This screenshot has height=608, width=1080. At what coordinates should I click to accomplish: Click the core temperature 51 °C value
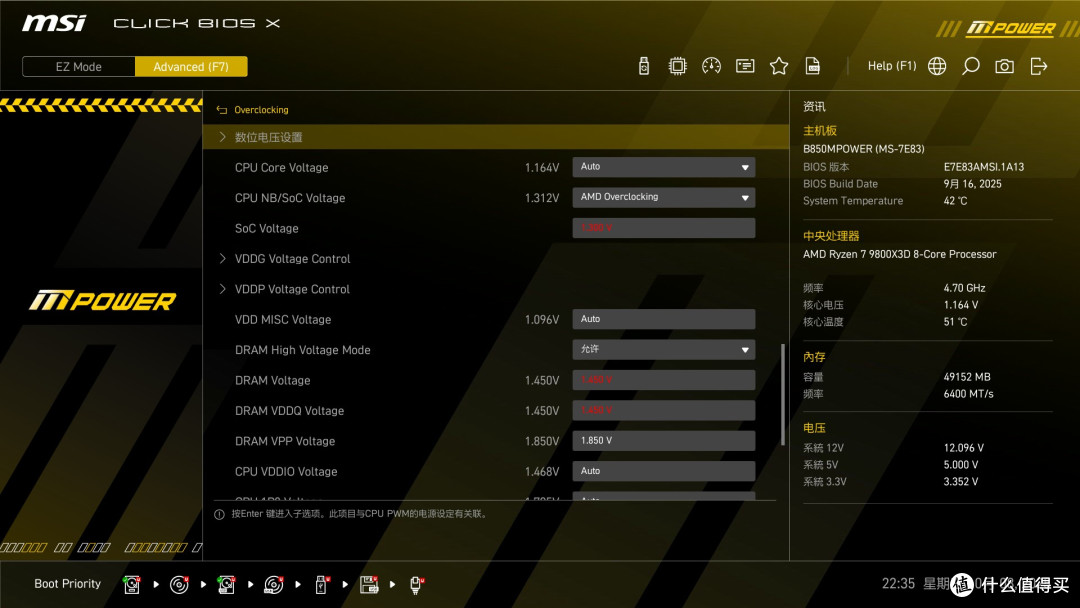pyautogui.click(x=955, y=322)
